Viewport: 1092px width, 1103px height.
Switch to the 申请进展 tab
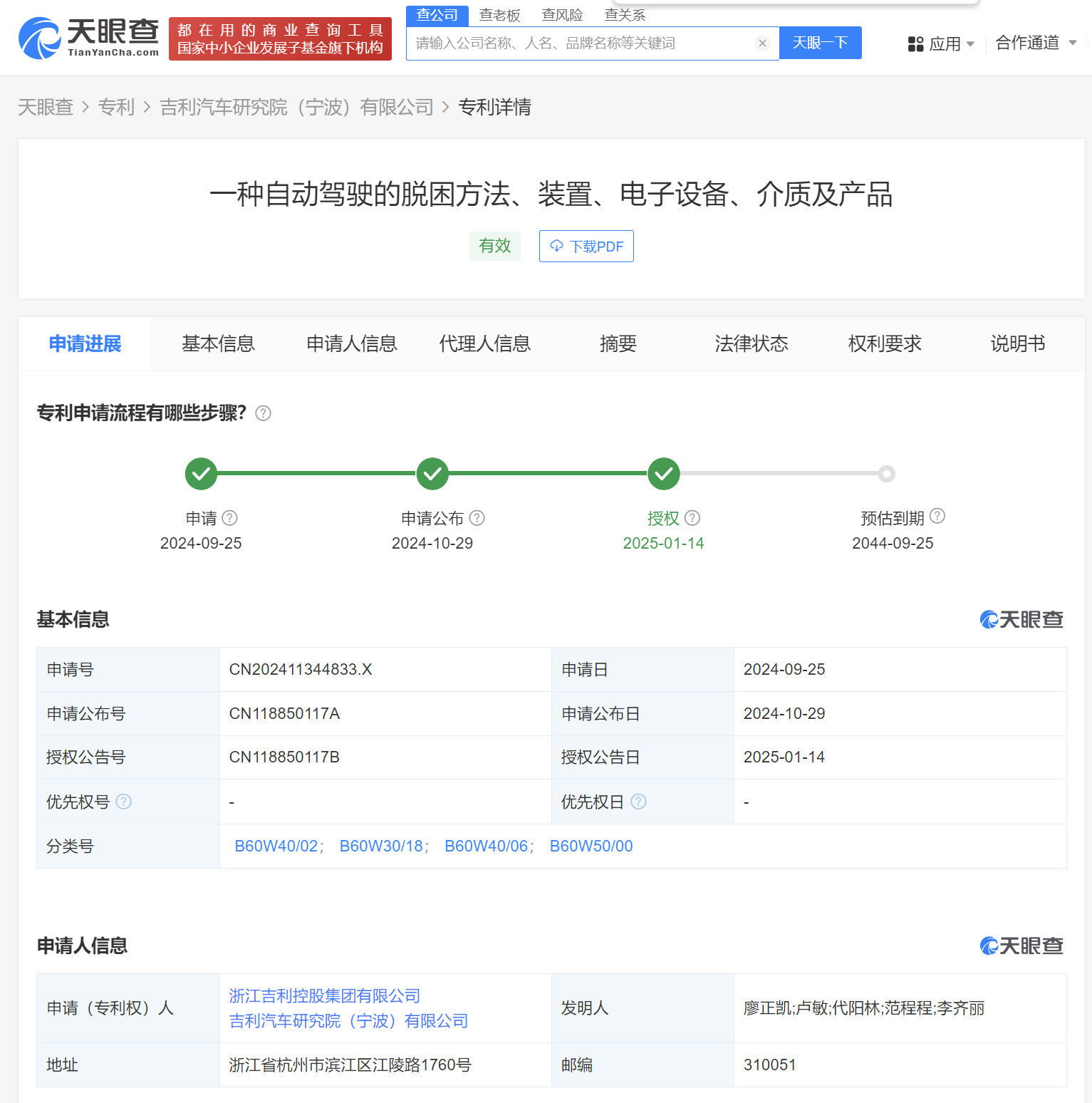click(85, 344)
